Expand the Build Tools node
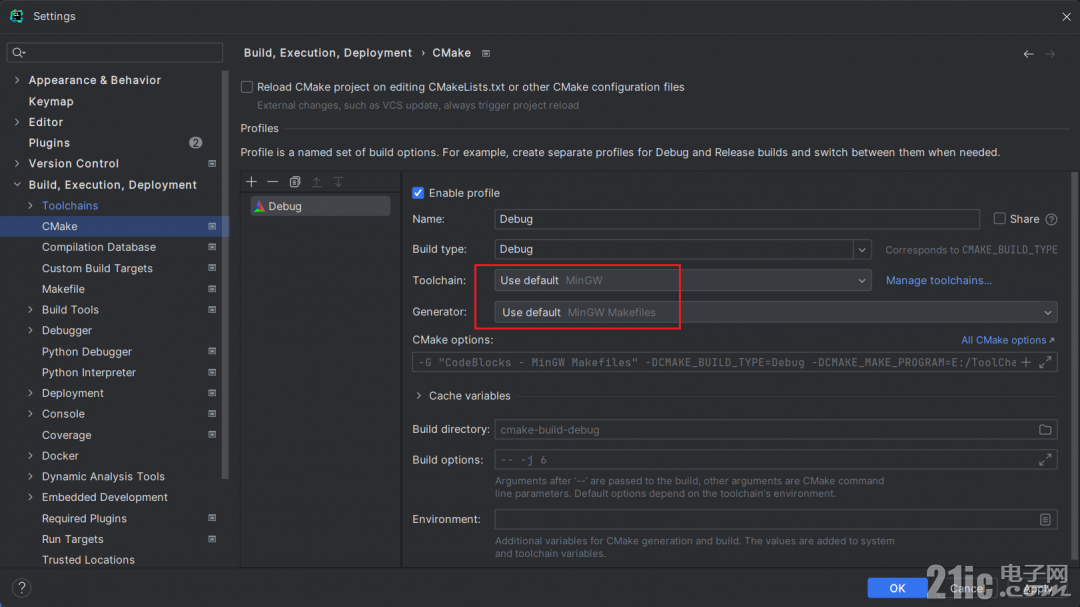This screenshot has height=607, width=1080. (x=30, y=310)
